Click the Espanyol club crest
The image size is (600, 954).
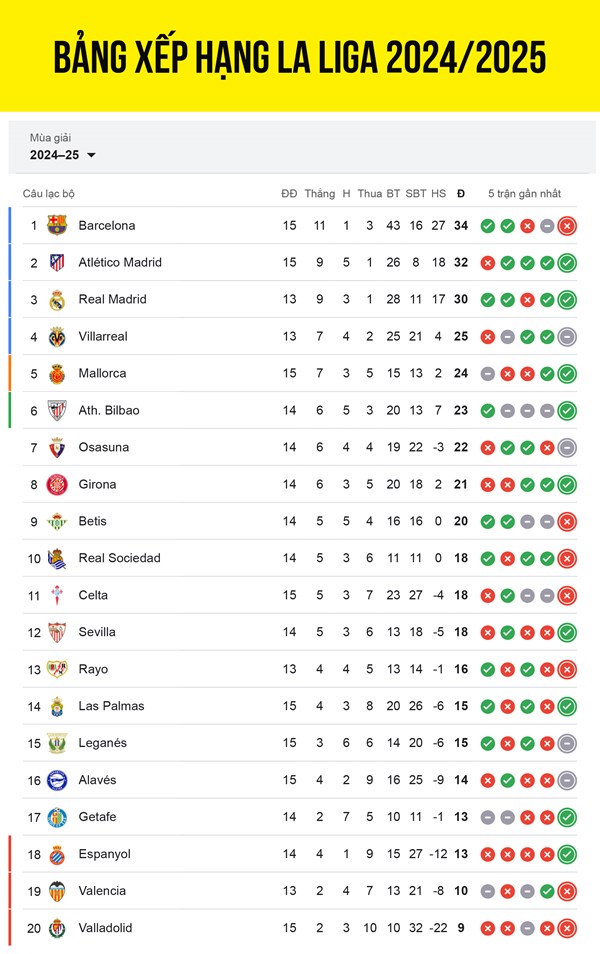[x=57, y=854]
